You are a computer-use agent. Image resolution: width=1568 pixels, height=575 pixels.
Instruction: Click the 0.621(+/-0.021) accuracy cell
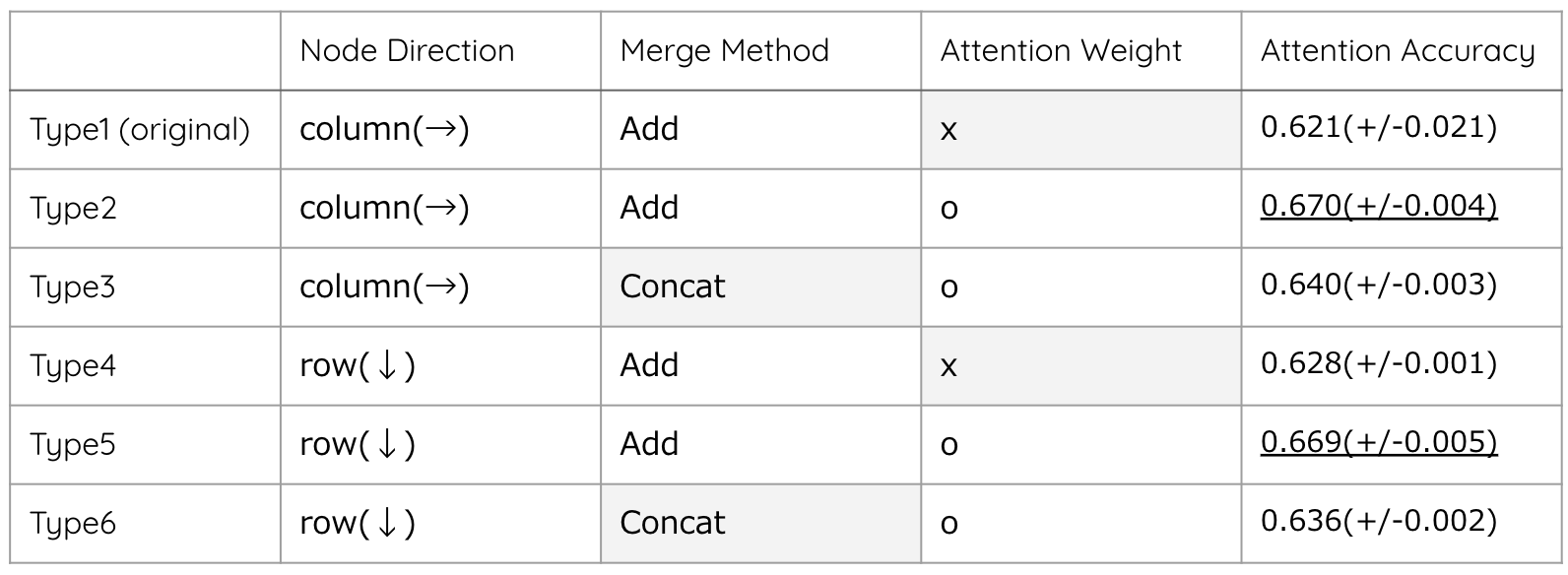pyautogui.click(x=1378, y=127)
